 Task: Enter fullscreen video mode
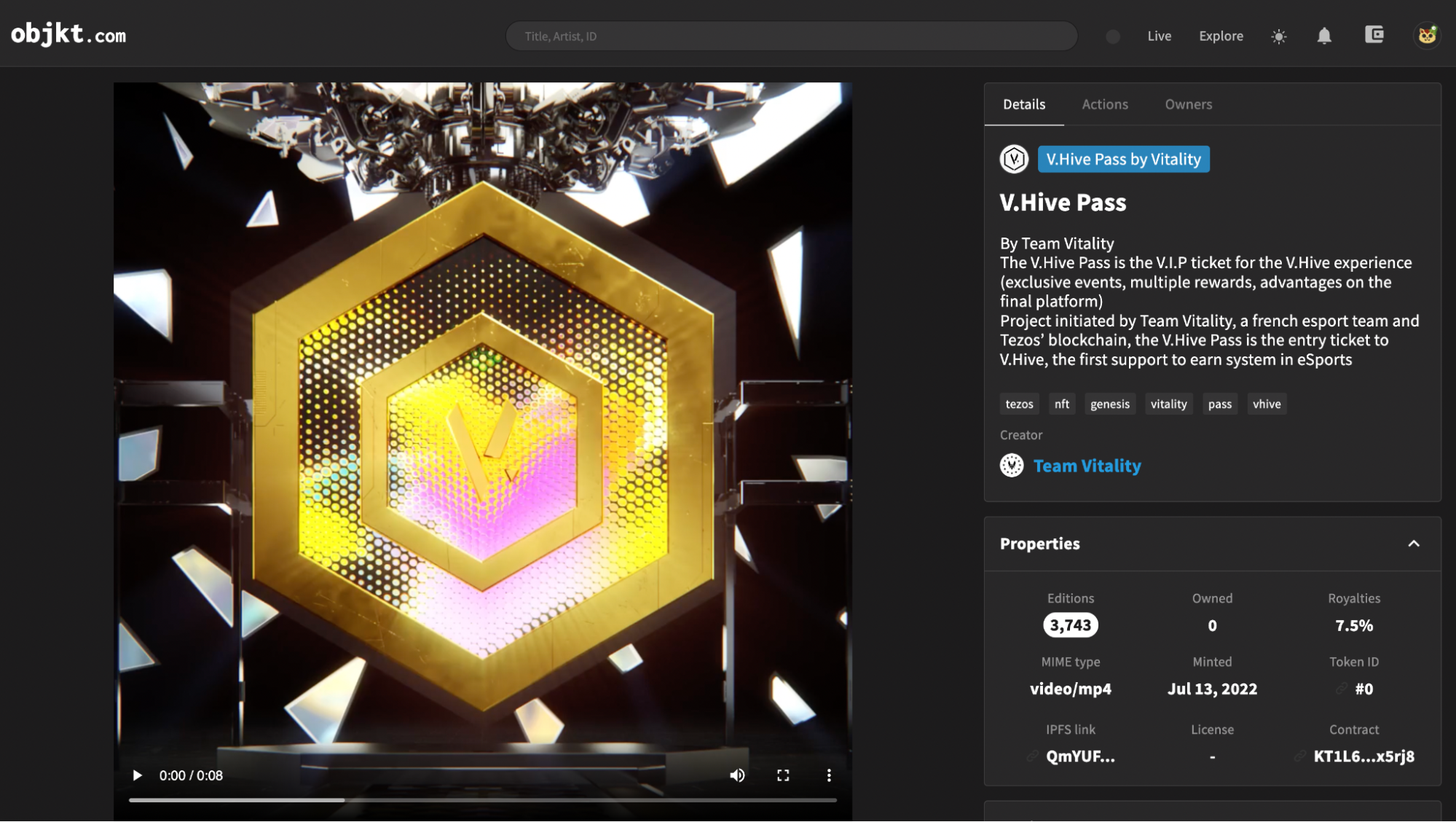pos(783,775)
